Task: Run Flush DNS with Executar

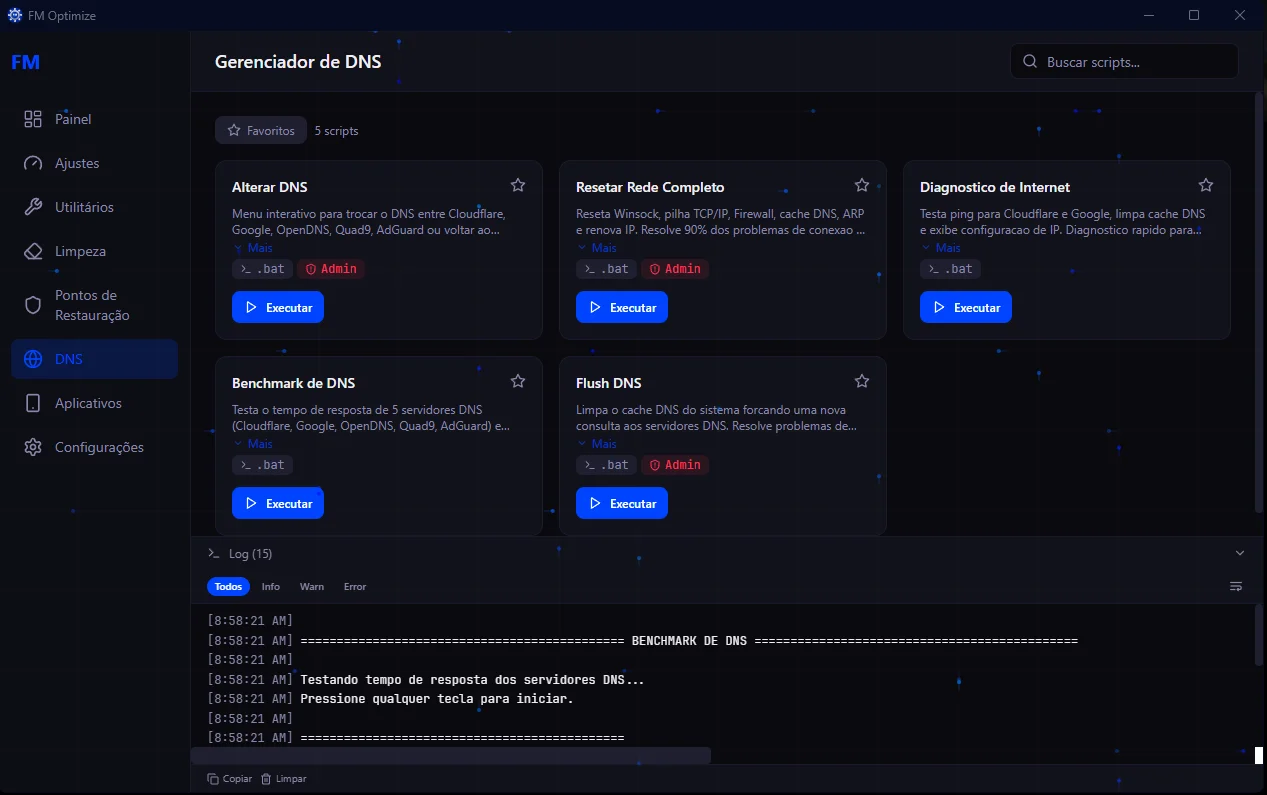Action: coord(622,503)
